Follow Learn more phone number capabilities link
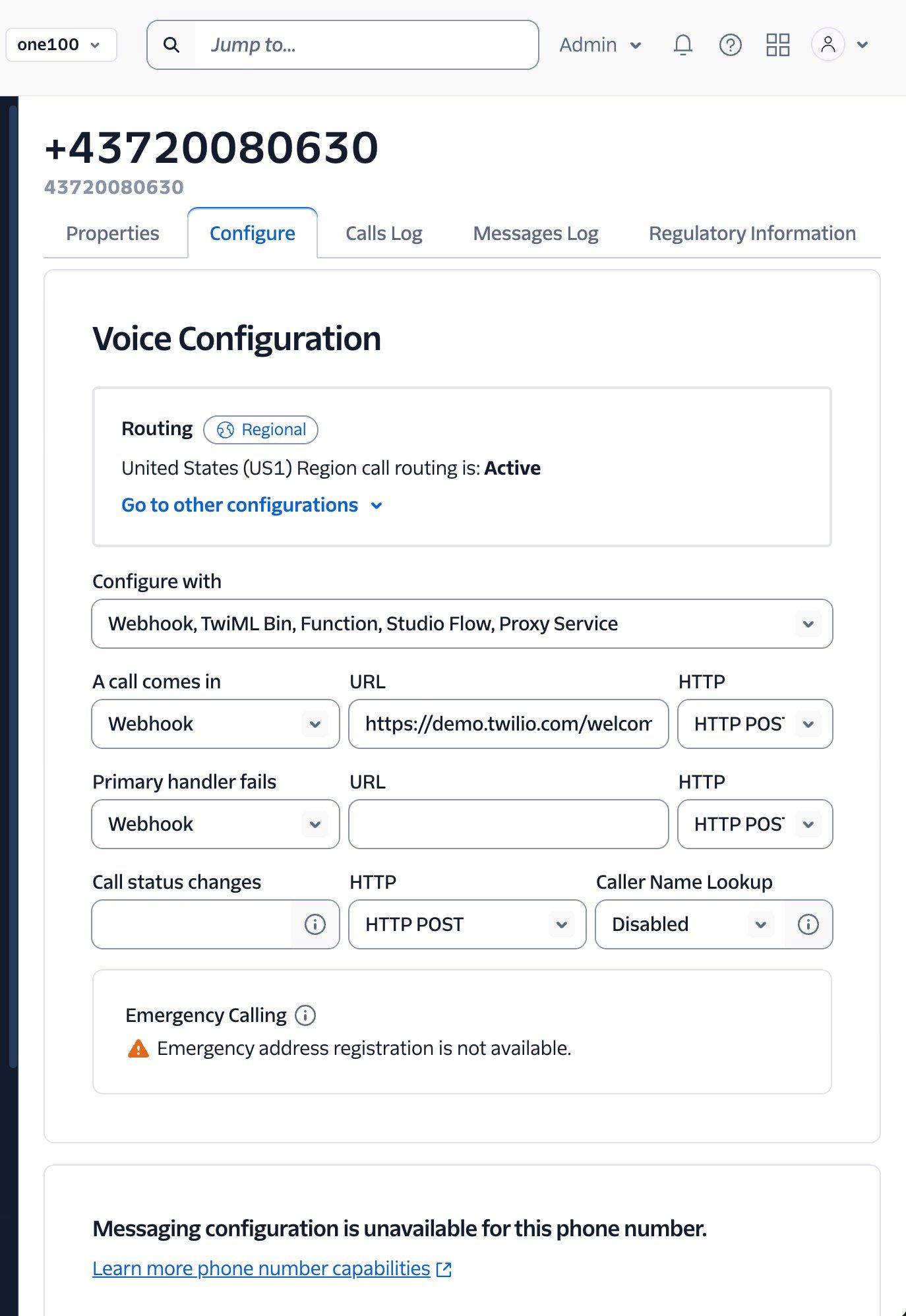This screenshot has width=906, height=1316. (x=261, y=1269)
